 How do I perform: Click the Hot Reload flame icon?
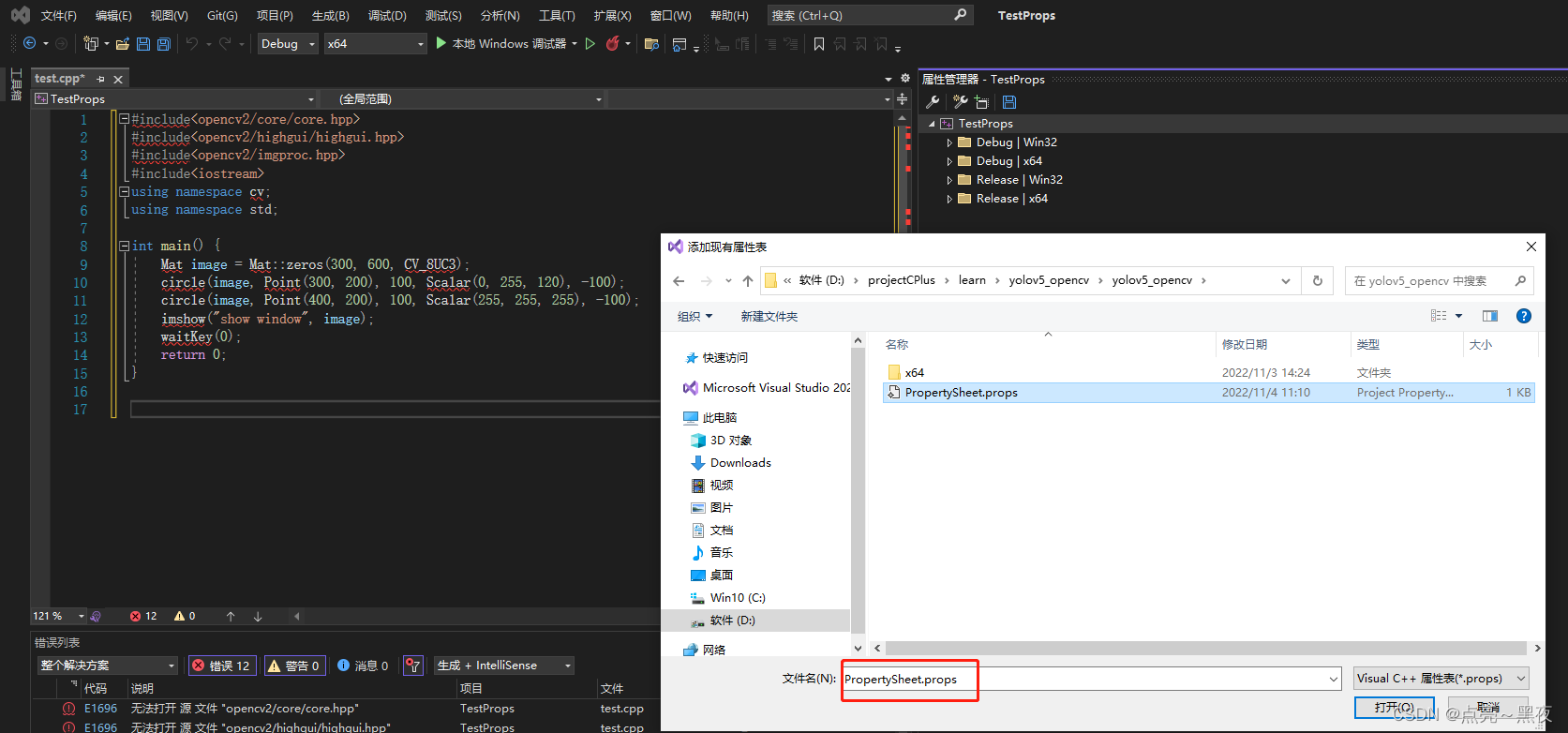point(613,44)
